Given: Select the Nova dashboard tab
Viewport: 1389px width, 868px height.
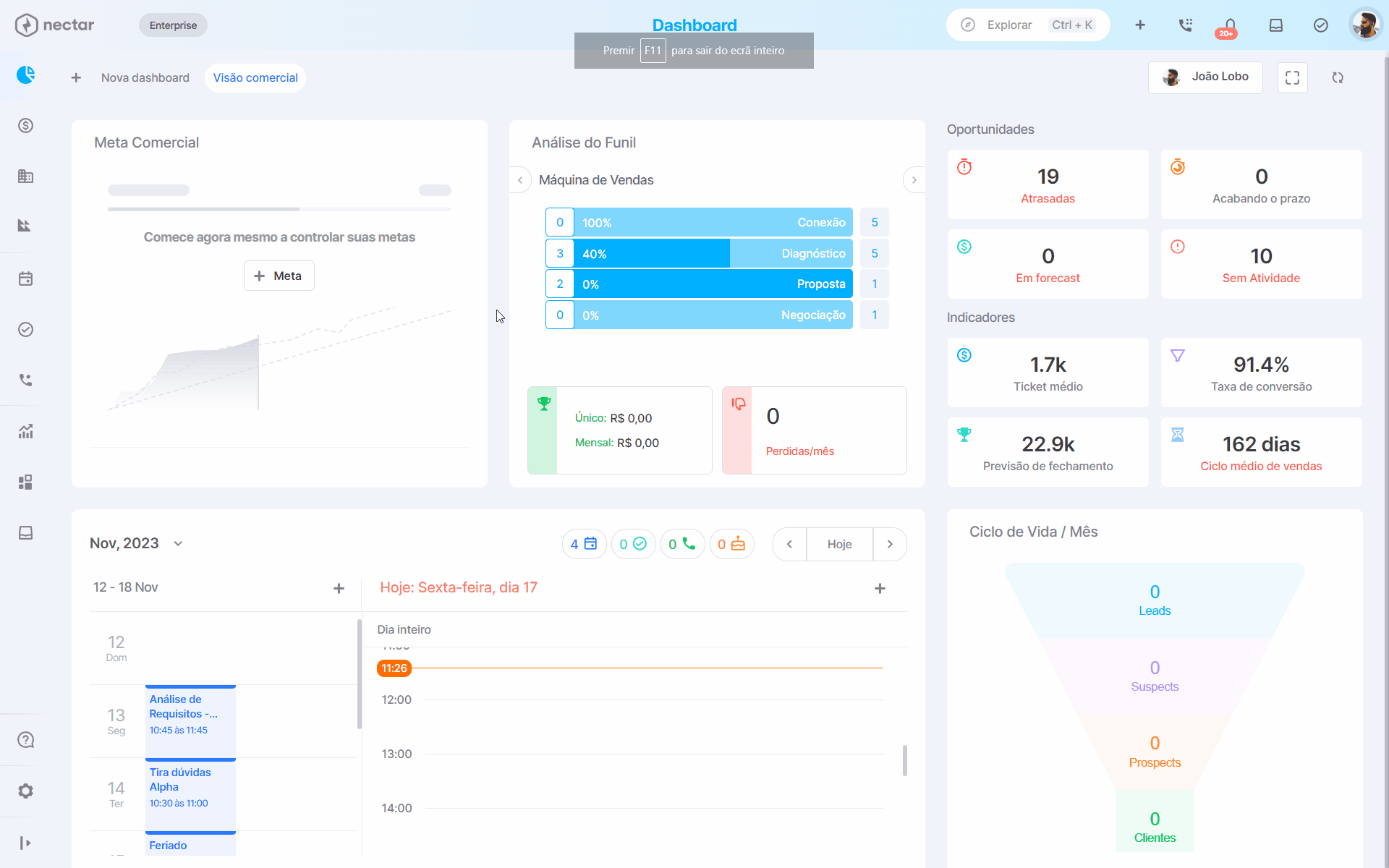Looking at the screenshot, I should point(145,77).
